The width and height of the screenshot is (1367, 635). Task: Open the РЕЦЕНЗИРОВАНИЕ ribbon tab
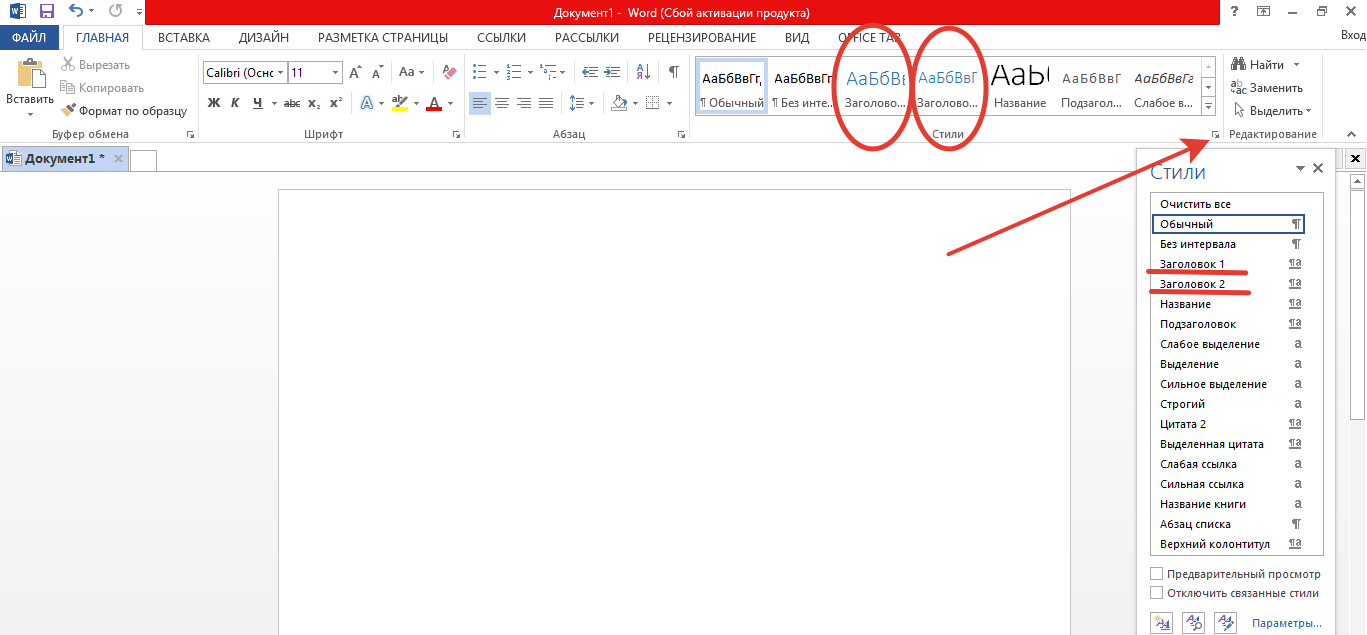pos(701,38)
